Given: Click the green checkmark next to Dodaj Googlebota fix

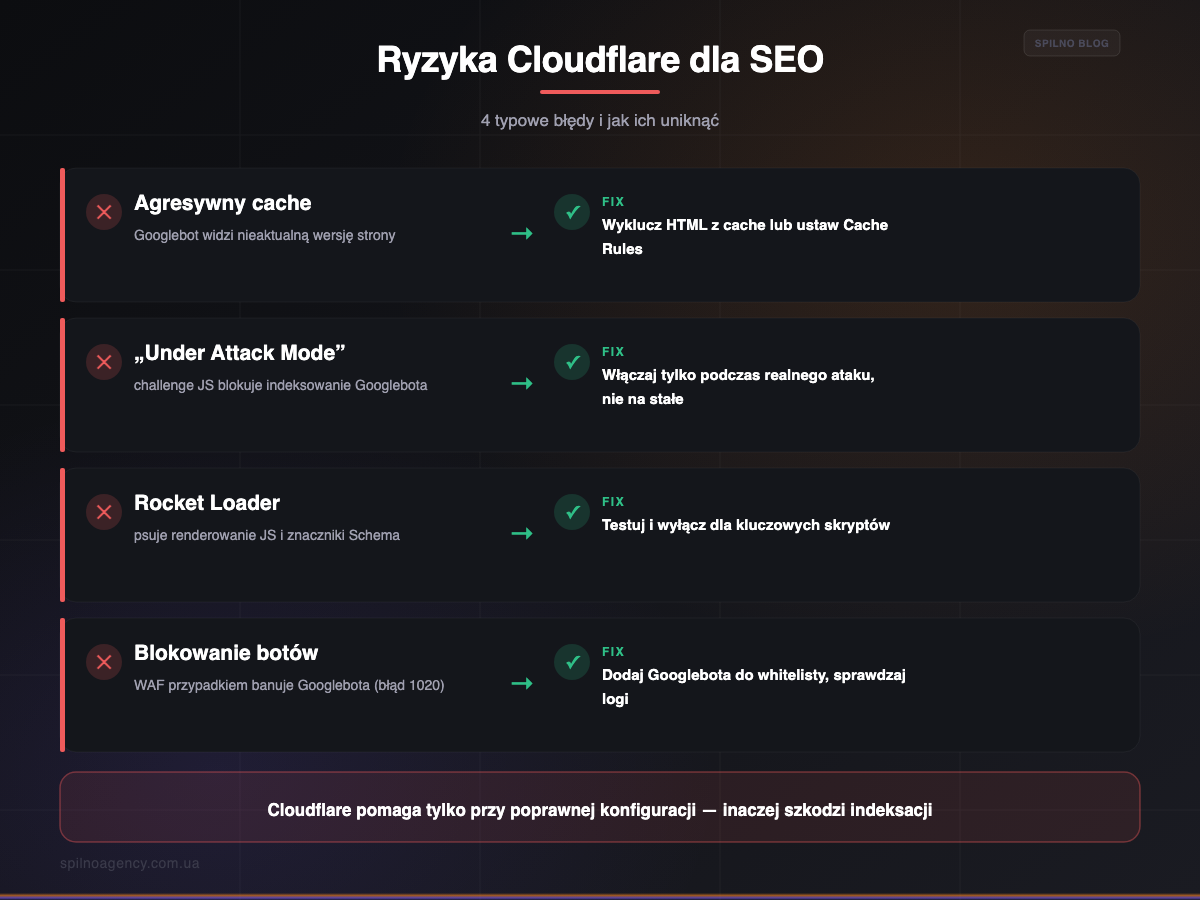Looking at the screenshot, I should click(x=572, y=662).
